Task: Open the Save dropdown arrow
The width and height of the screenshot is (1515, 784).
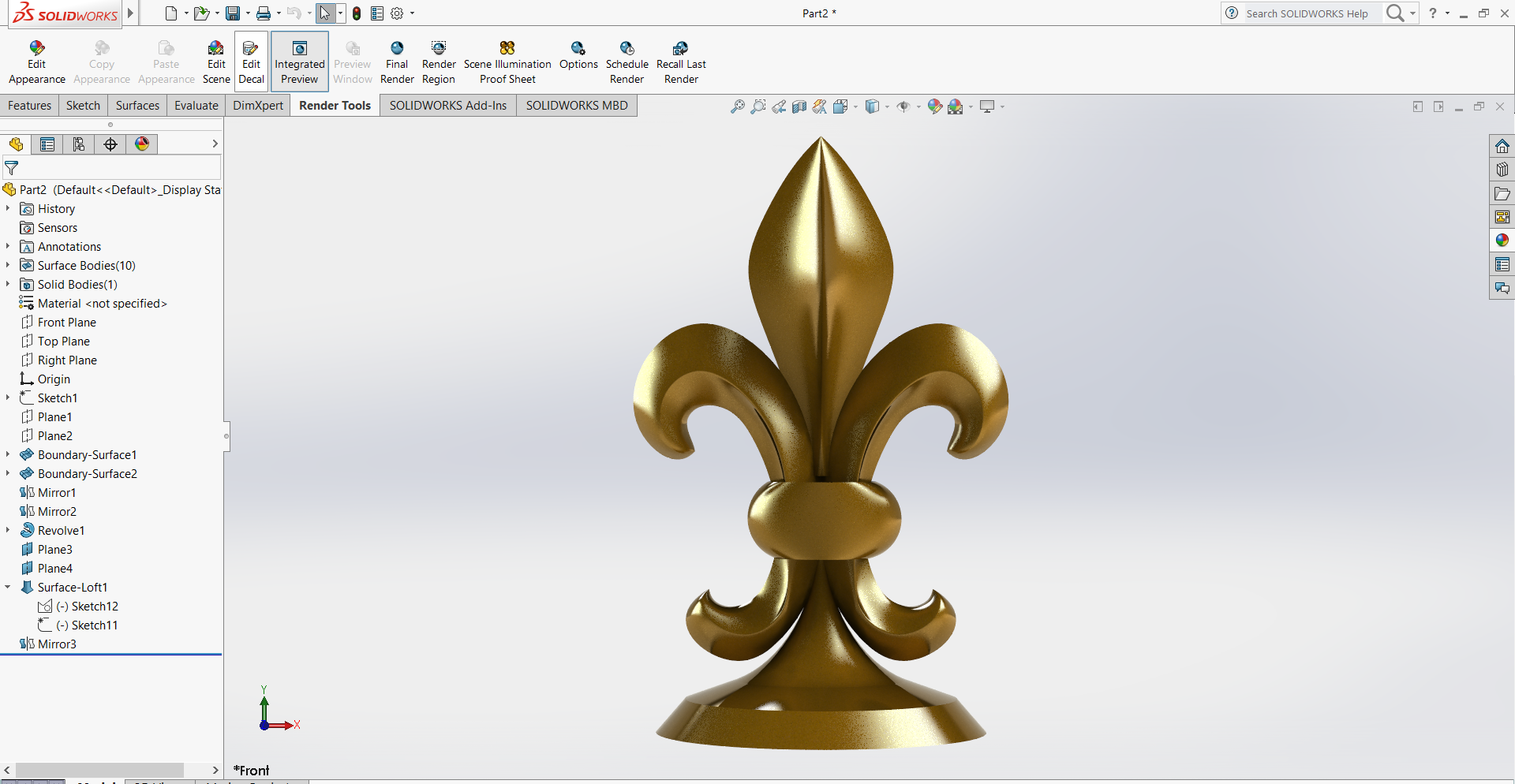Action: [248, 13]
